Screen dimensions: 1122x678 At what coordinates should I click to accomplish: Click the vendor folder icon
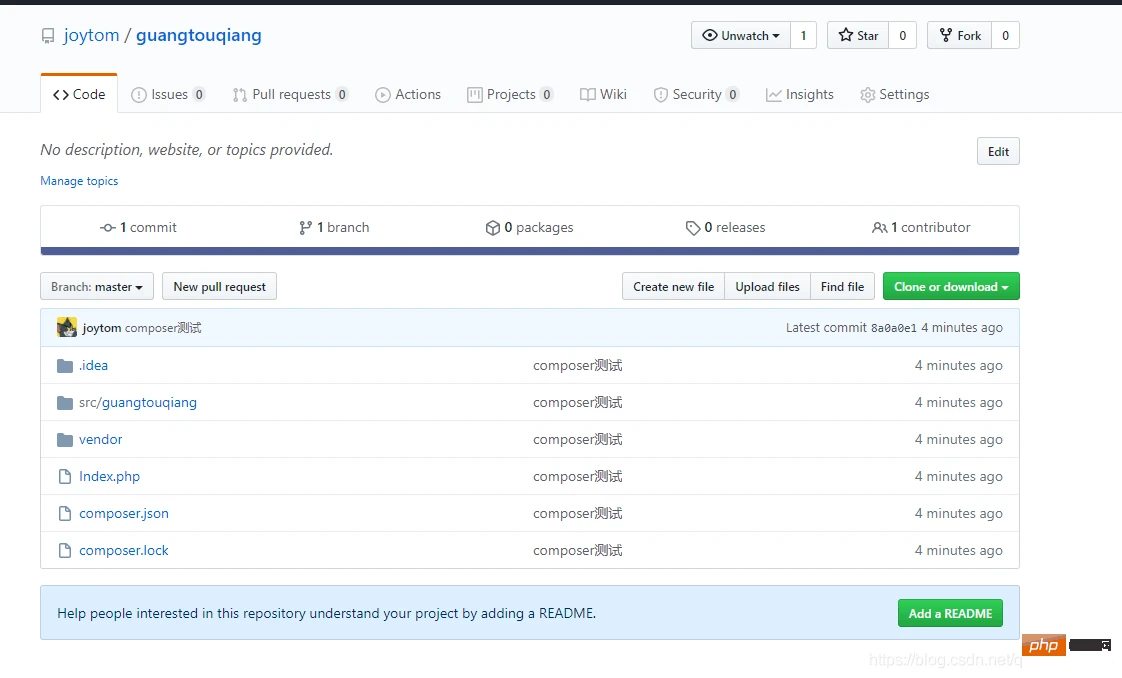[65, 440]
